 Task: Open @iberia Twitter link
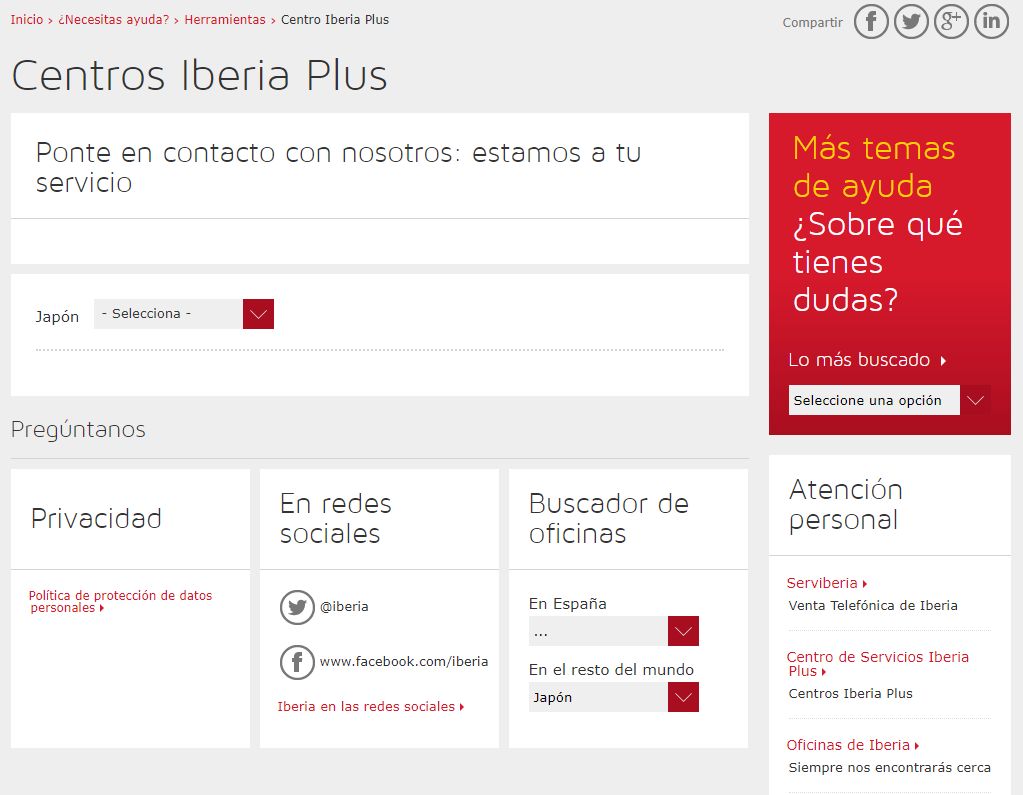click(344, 607)
